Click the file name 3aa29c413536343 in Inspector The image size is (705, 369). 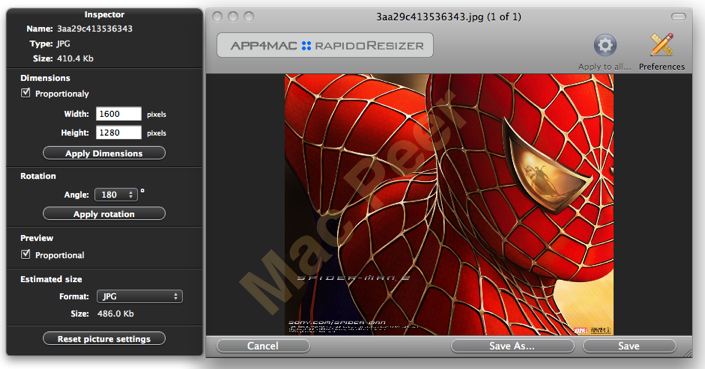click(94, 29)
